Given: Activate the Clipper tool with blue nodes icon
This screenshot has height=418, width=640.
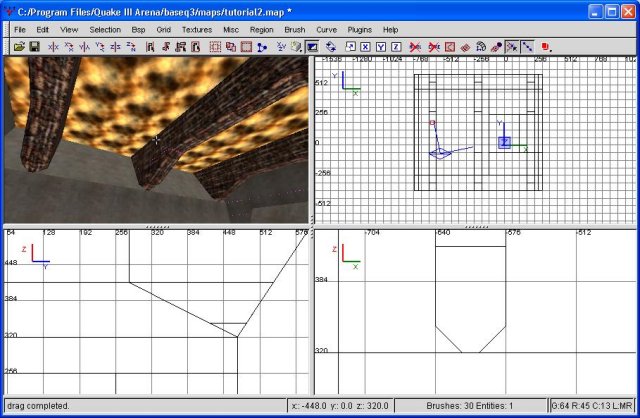Looking at the screenshot, I should tap(262, 47).
